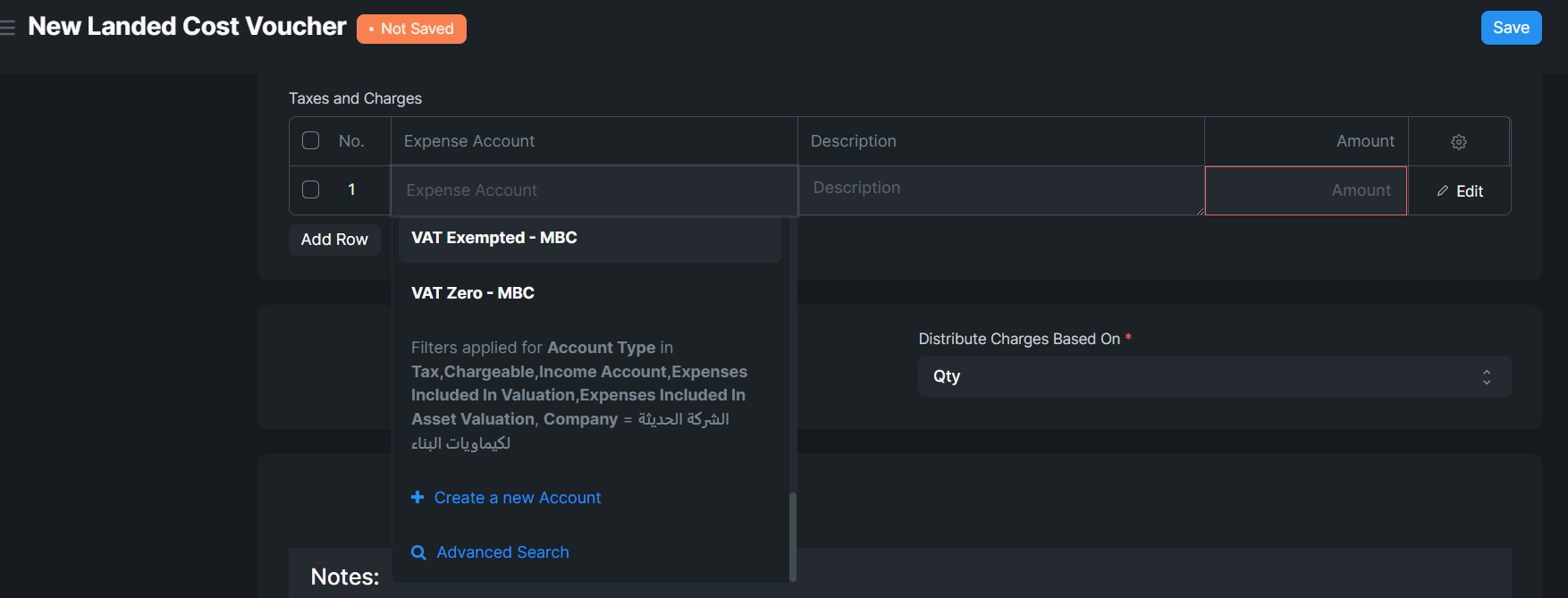This screenshot has height=598, width=1568.
Task: Click the up-down arrows in Qty select
Action: coord(1487,377)
